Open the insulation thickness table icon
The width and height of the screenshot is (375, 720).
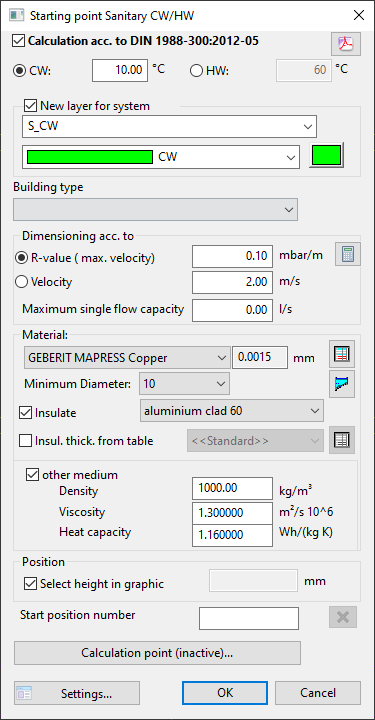[x=341, y=441]
